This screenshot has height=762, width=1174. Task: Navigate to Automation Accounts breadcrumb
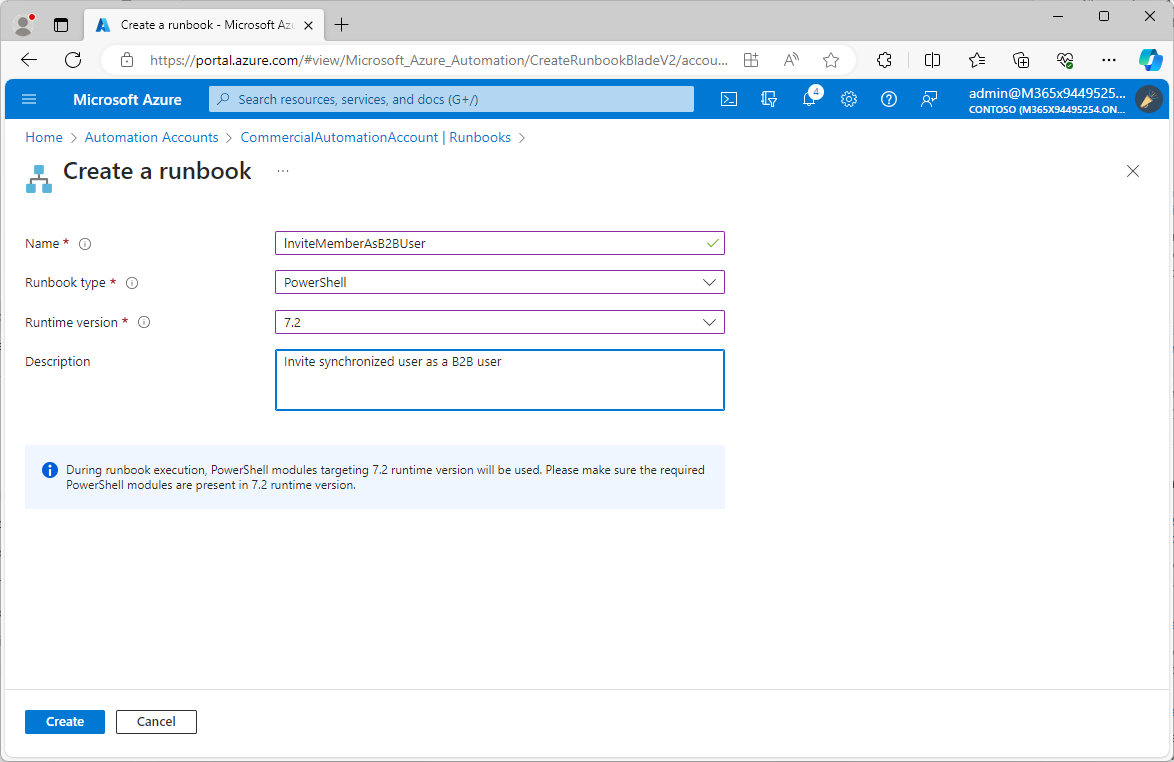[151, 137]
